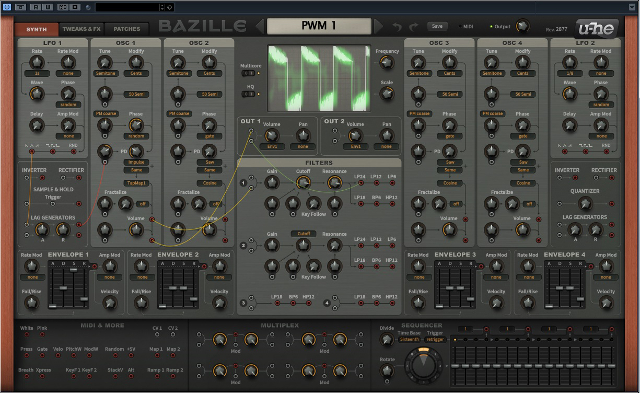Click the Filter 1 LP24 output jack
The image size is (640, 393).
point(360,183)
